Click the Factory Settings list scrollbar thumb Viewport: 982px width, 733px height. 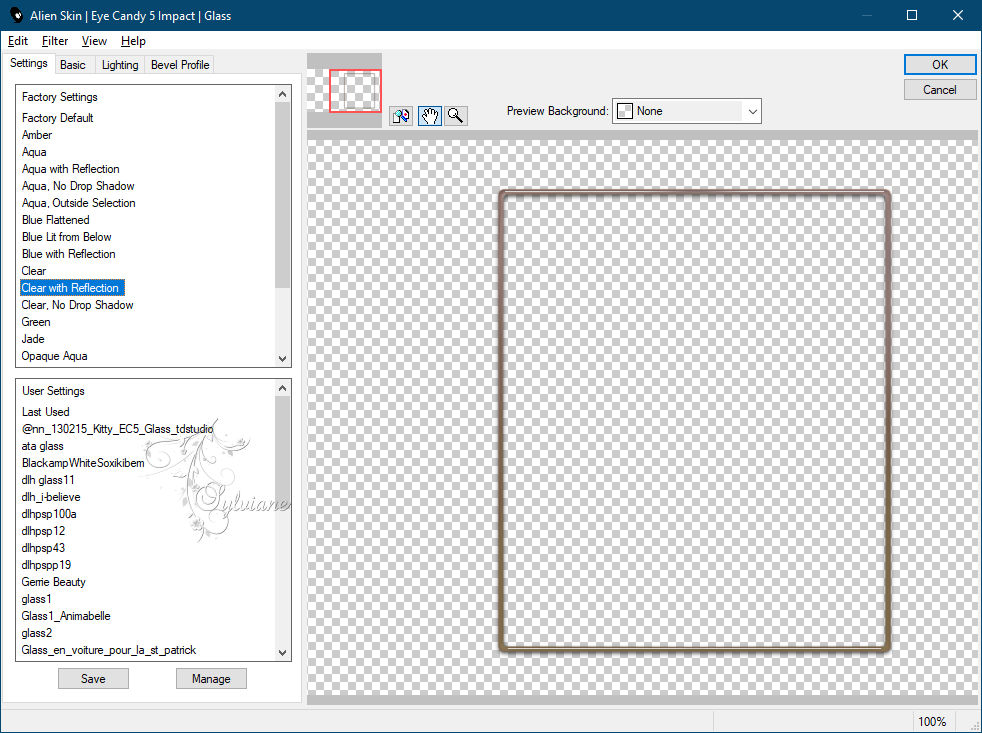coord(282,195)
